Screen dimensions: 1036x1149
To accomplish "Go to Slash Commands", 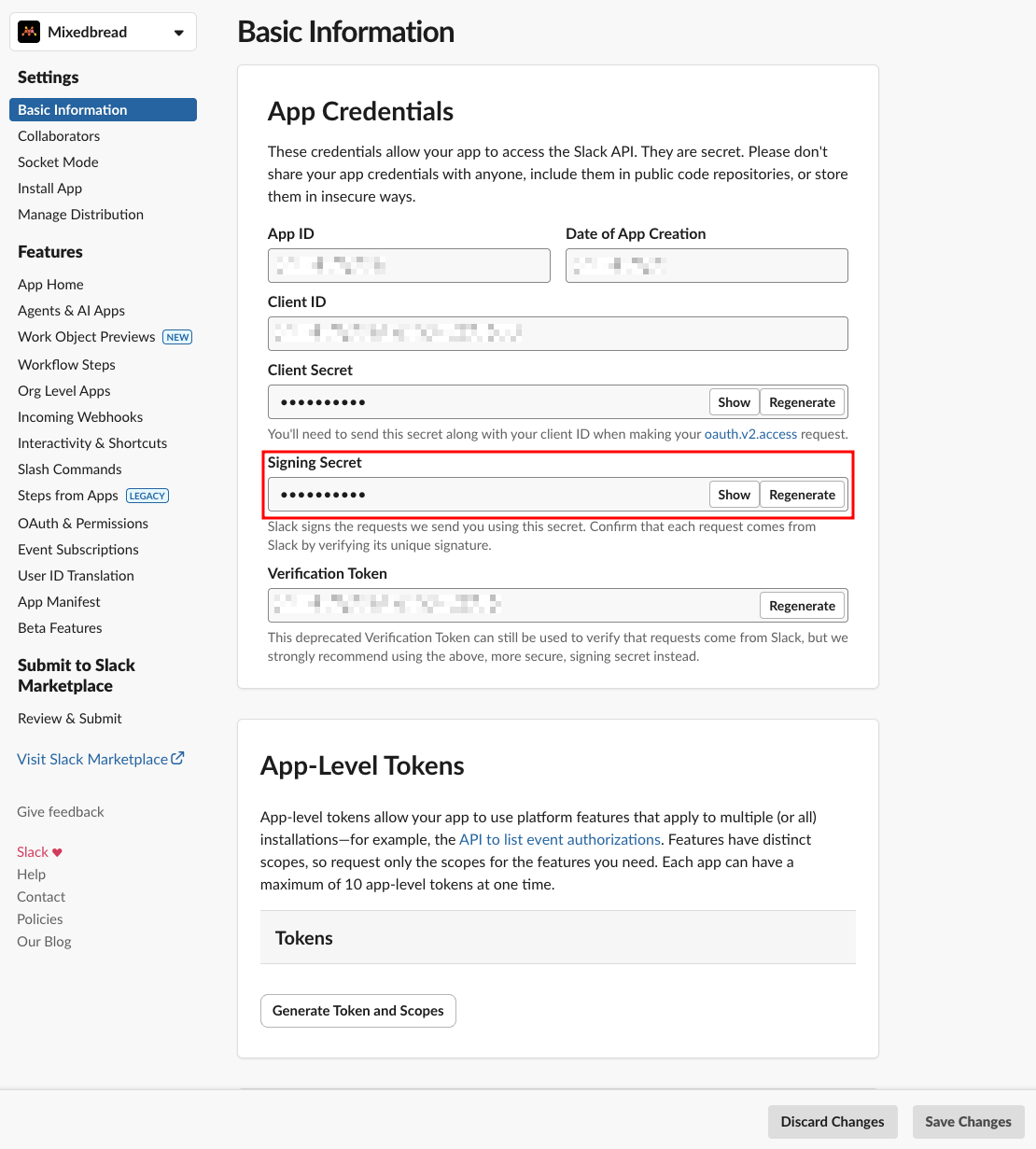I will pyautogui.click(x=69, y=469).
